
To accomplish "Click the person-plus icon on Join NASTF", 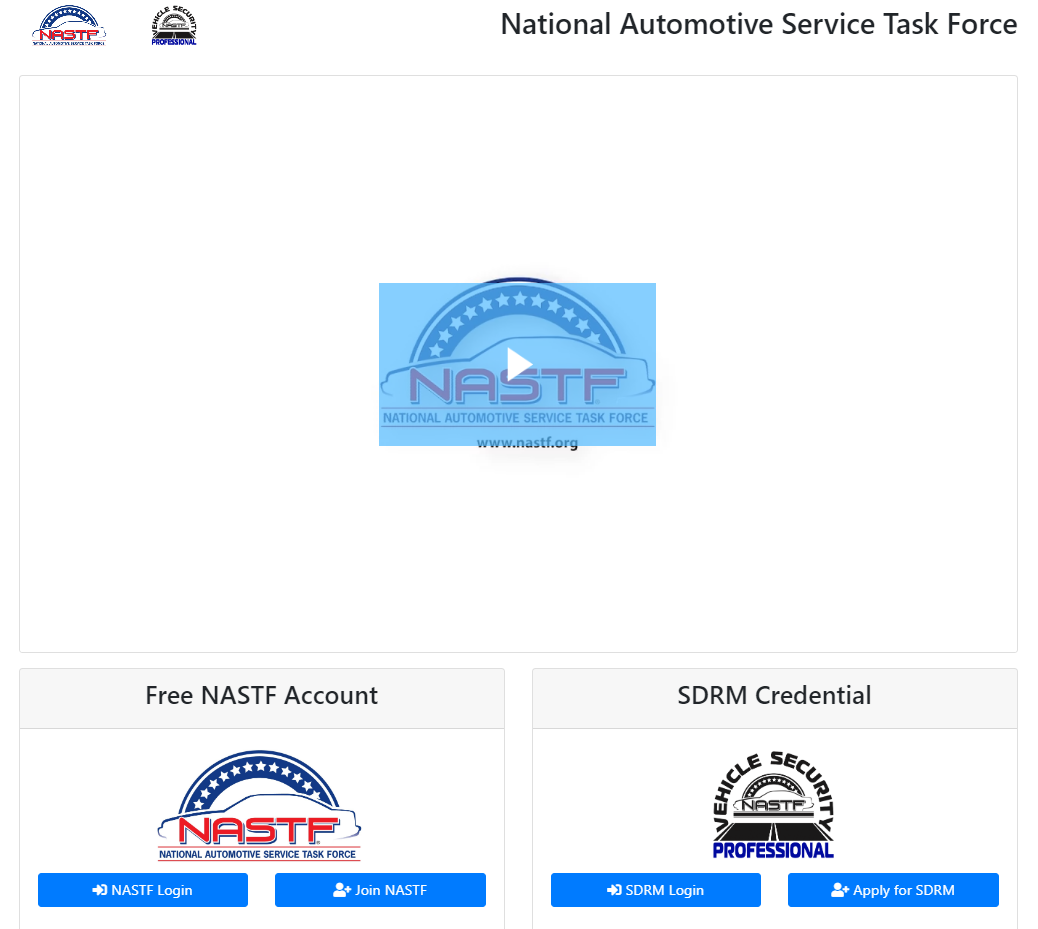I will [x=342, y=890].
